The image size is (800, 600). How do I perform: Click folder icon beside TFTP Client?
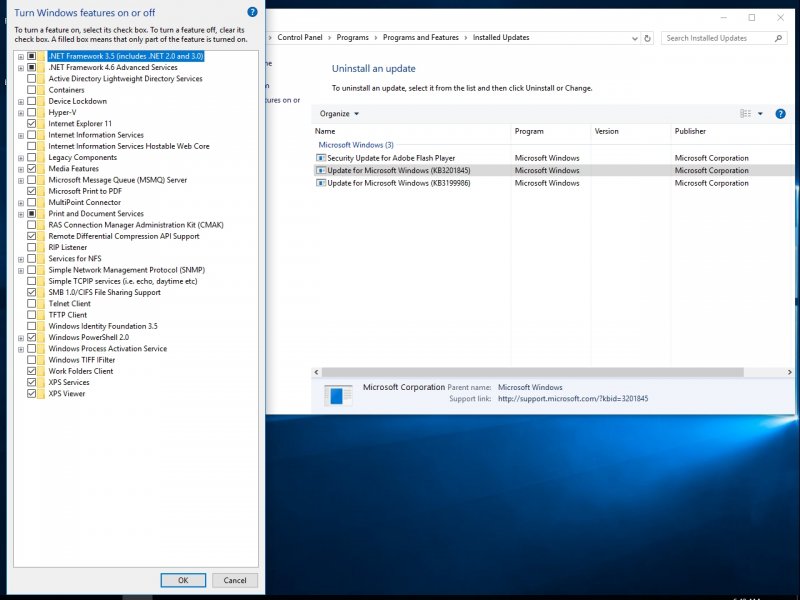[41, 315]
